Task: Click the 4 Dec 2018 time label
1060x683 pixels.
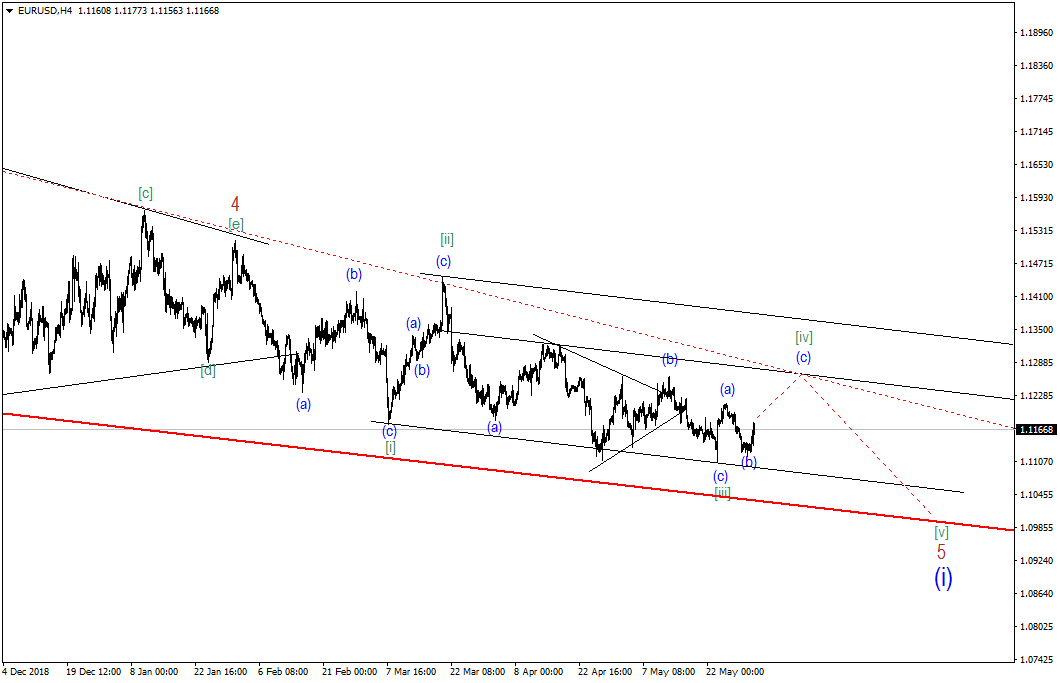Action: (26, 672)
